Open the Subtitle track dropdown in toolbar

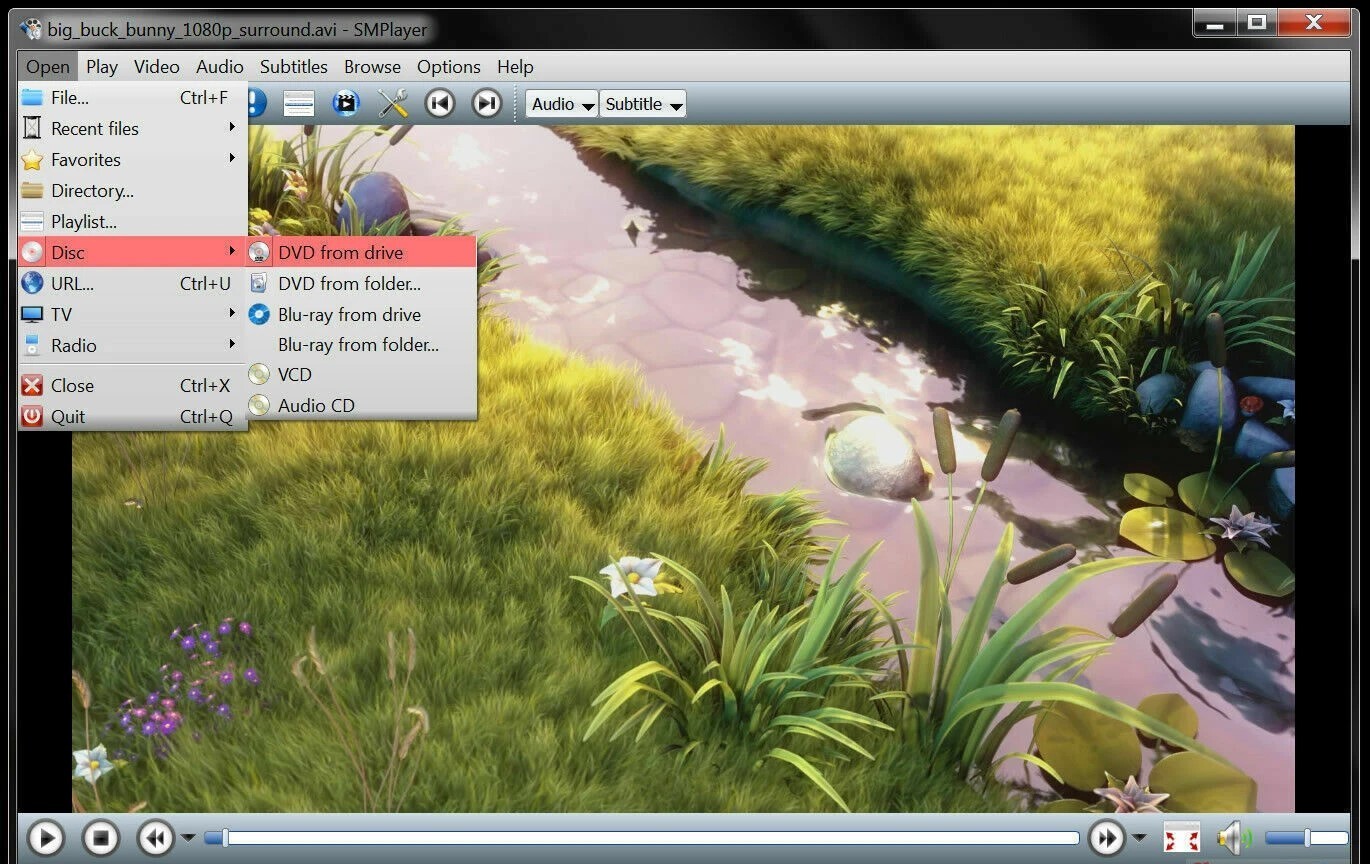643,104
